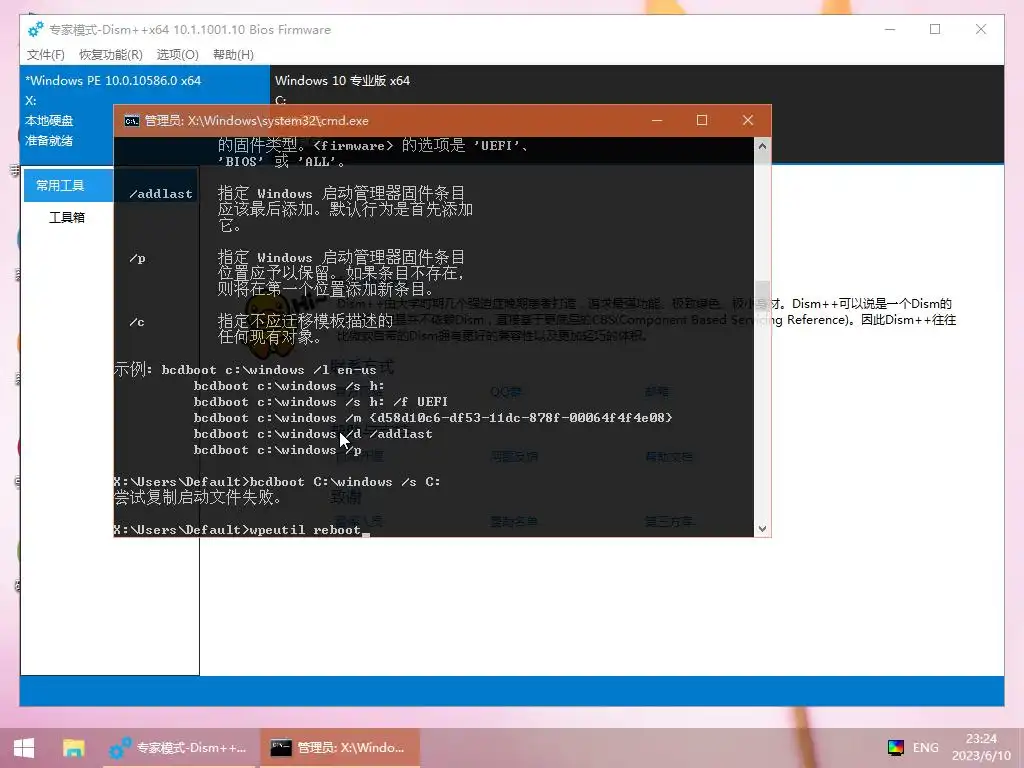Switch to cmd.exe taskbar button
The image size is (1024, 768).
tap(339, 748)
